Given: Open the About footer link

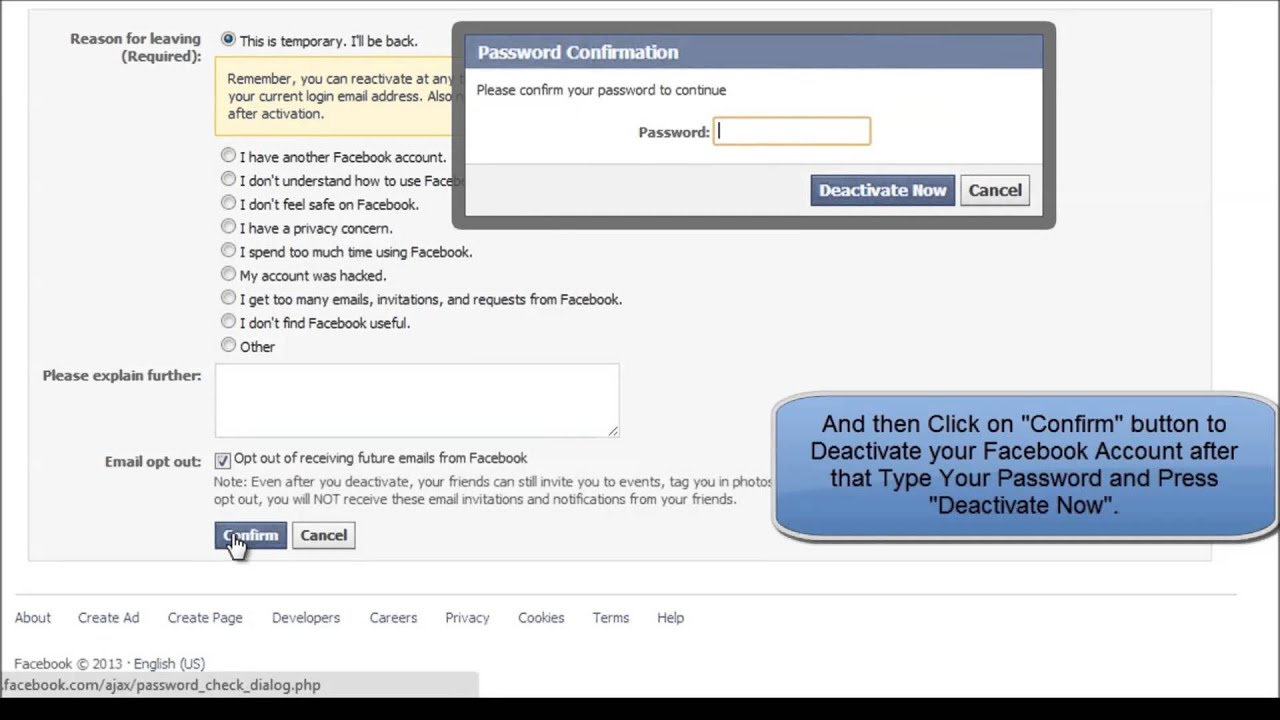Looking at the screenshot, I should (32, 618).
